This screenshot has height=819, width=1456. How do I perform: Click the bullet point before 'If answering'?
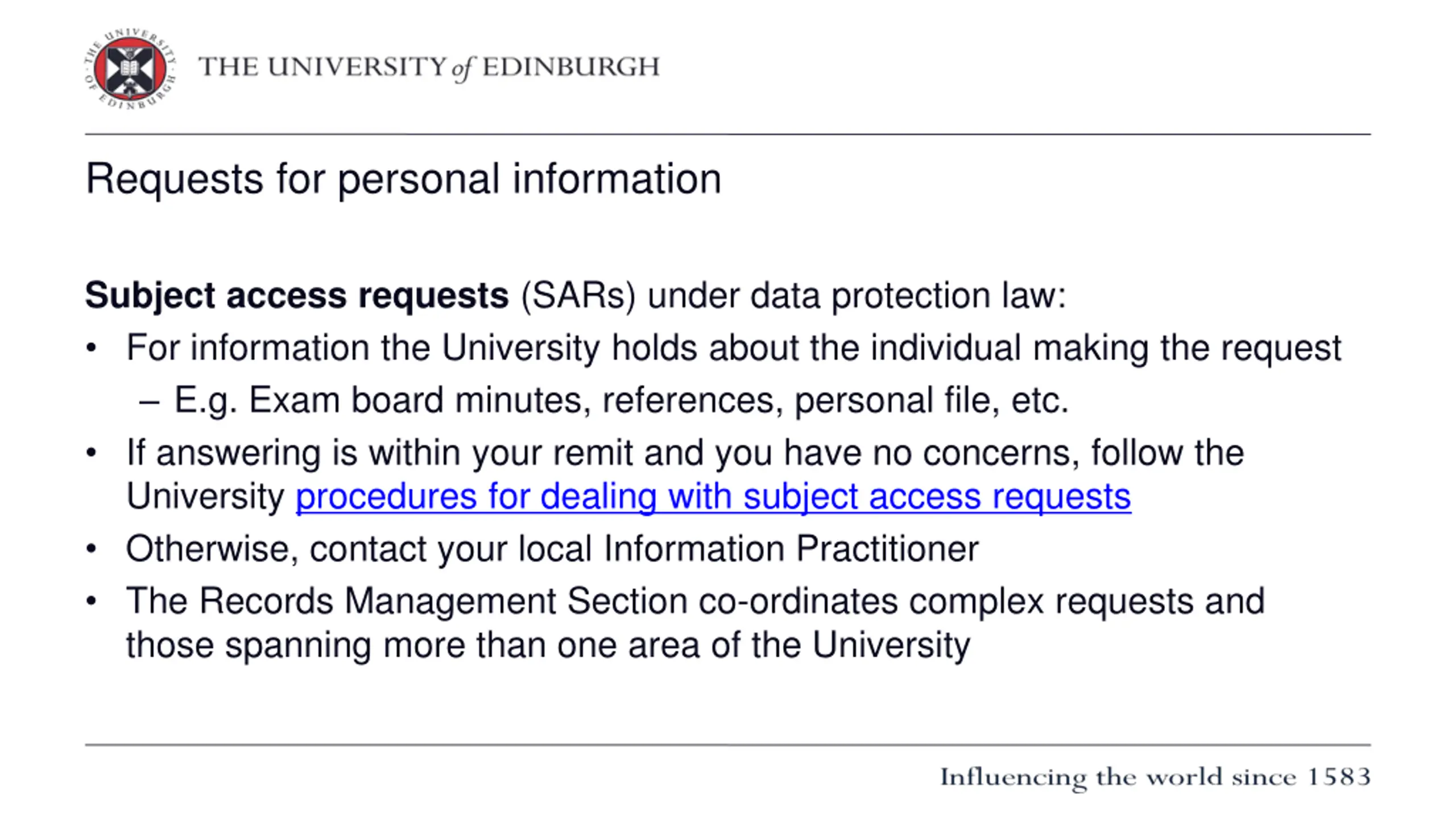pos(92,453)
